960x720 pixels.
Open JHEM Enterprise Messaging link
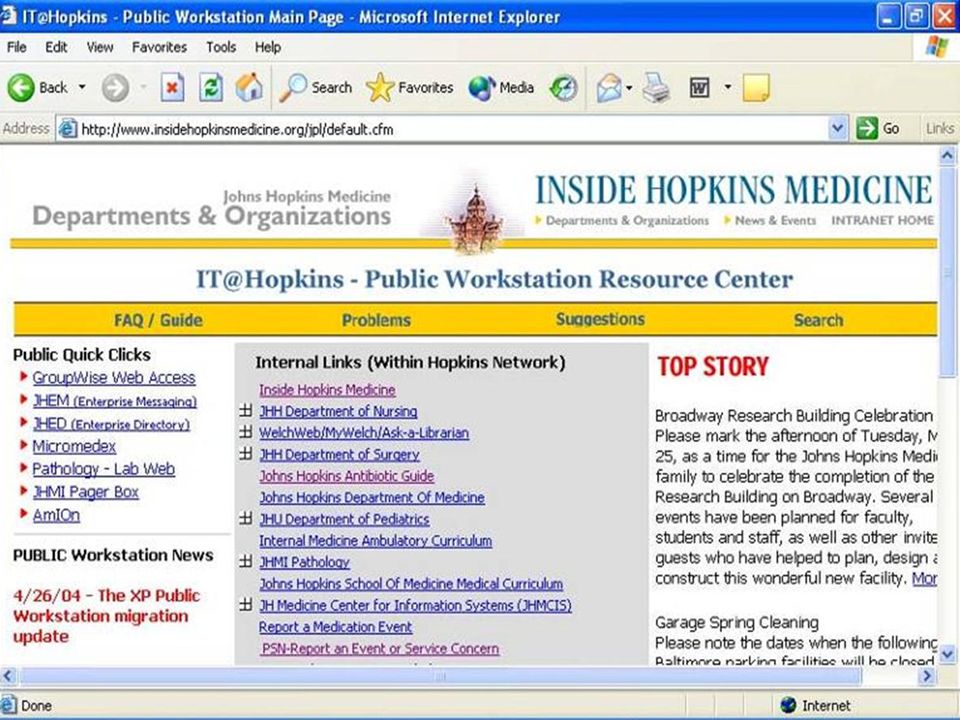[x=114, y=401]
